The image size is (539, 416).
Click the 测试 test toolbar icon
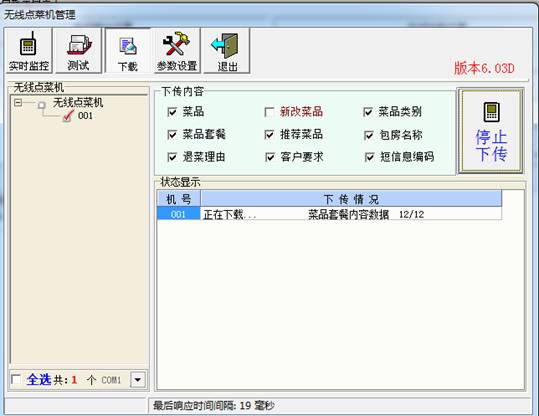79,51
